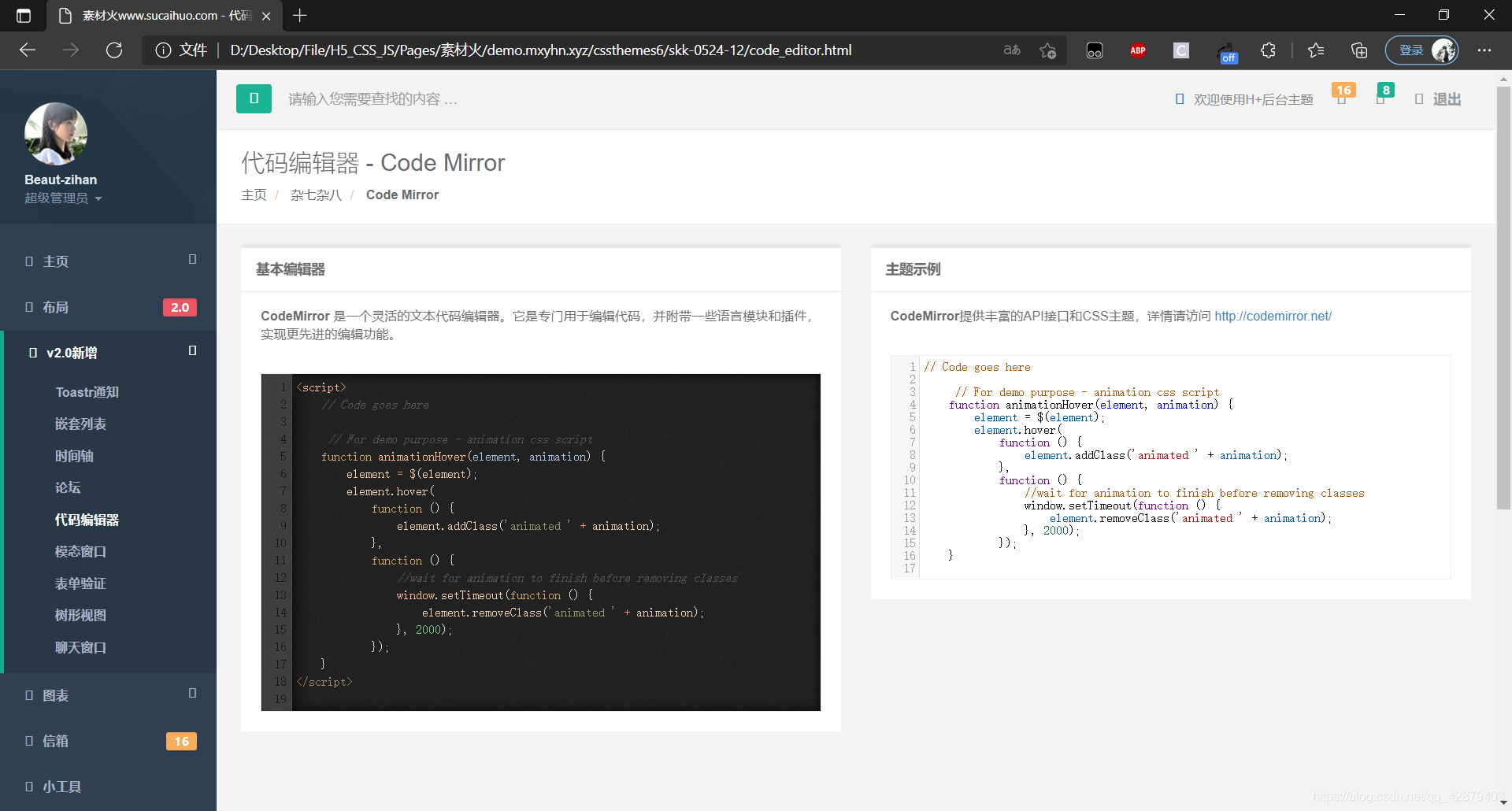Viewport: 1512px width, 811px height.
Task: Expand the 主页 menu arrow
Action: click(192, 259)
